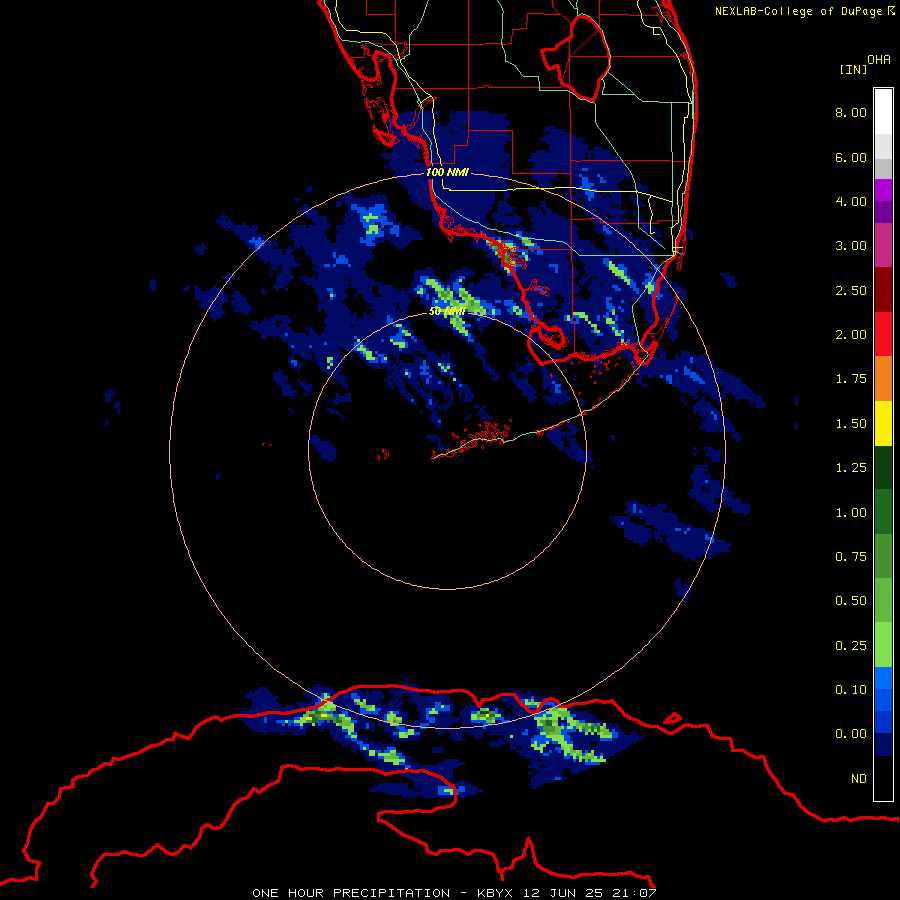Click the 4.00 legend value

tap(851, 201)
